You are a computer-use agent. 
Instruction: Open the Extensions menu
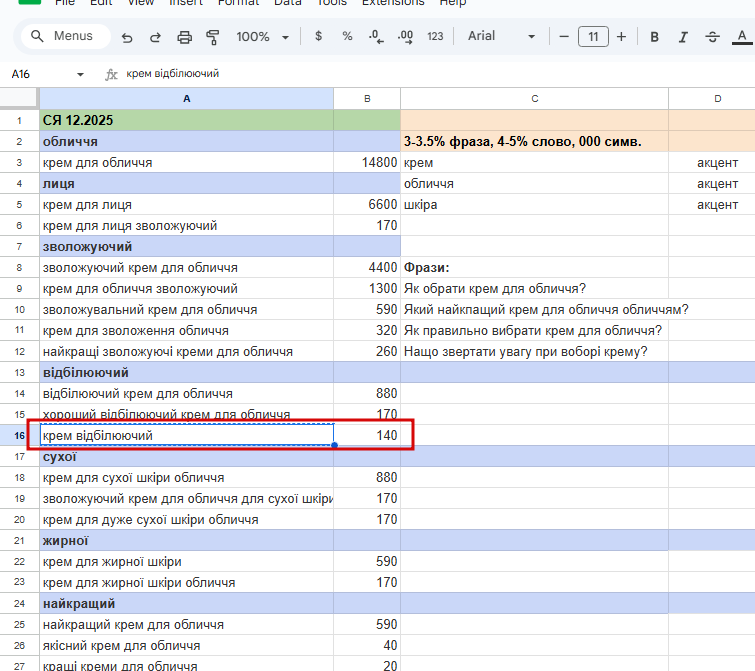click(392, 3)
